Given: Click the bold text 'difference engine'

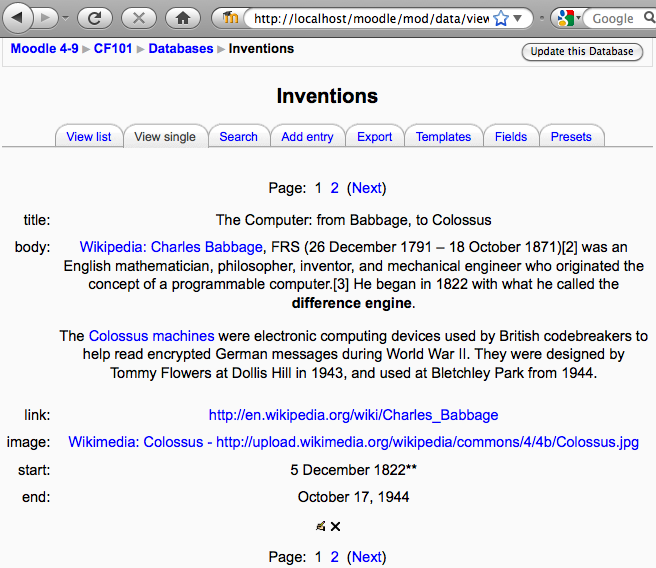Looking at the screenshot, I should 352,303.
